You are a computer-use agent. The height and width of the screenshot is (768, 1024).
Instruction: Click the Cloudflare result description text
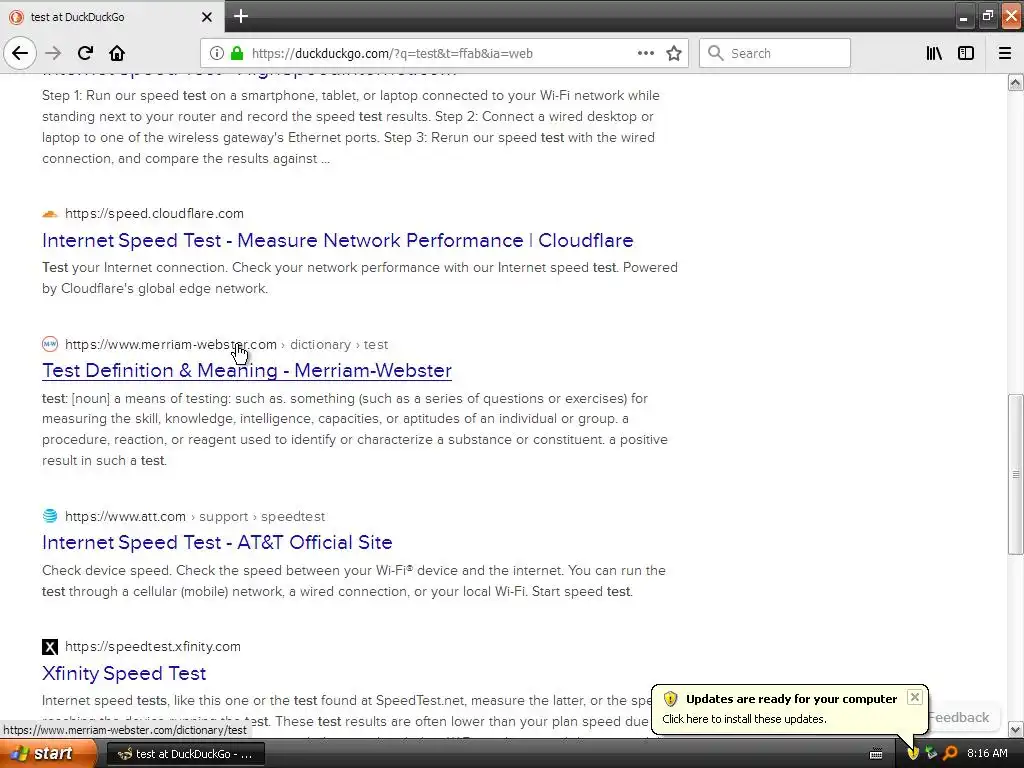pos(360,278)
